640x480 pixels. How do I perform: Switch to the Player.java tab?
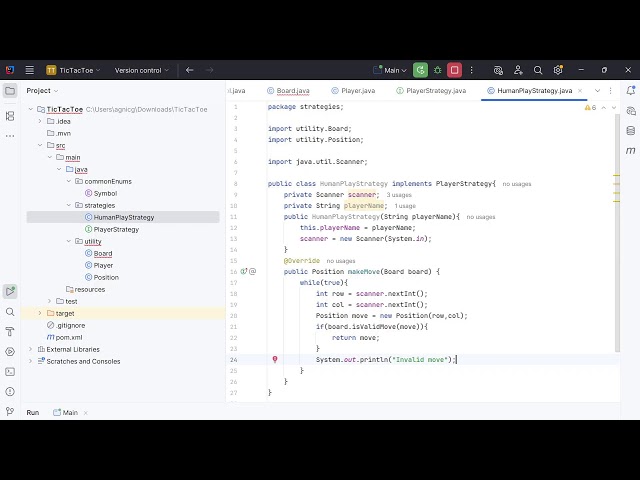click(353, 91)
